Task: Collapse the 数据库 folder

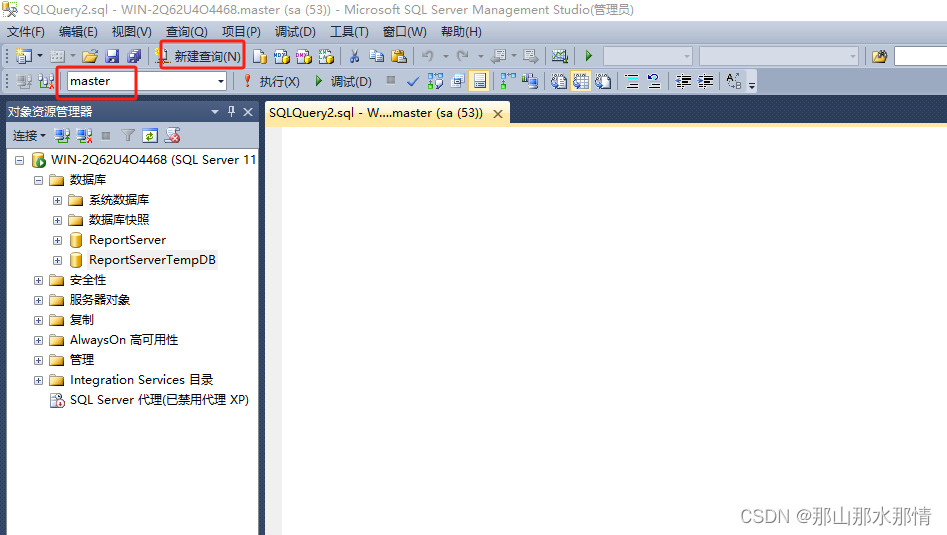Action: [38, 180]
